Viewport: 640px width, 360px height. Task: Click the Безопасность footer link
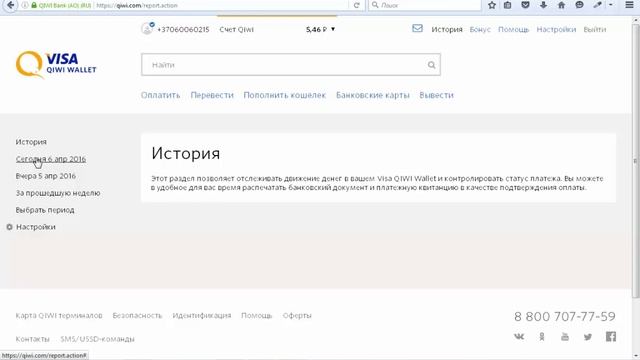click(137, 316)
